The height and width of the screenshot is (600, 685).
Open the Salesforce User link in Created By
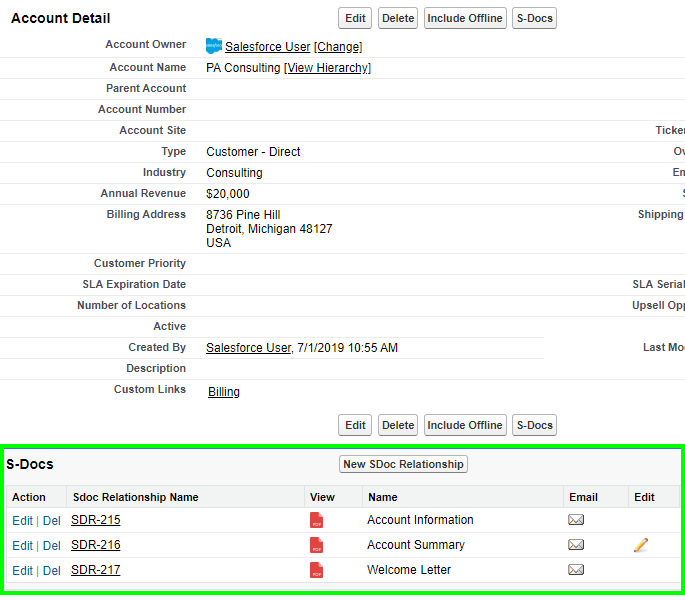tap(249, 348)
